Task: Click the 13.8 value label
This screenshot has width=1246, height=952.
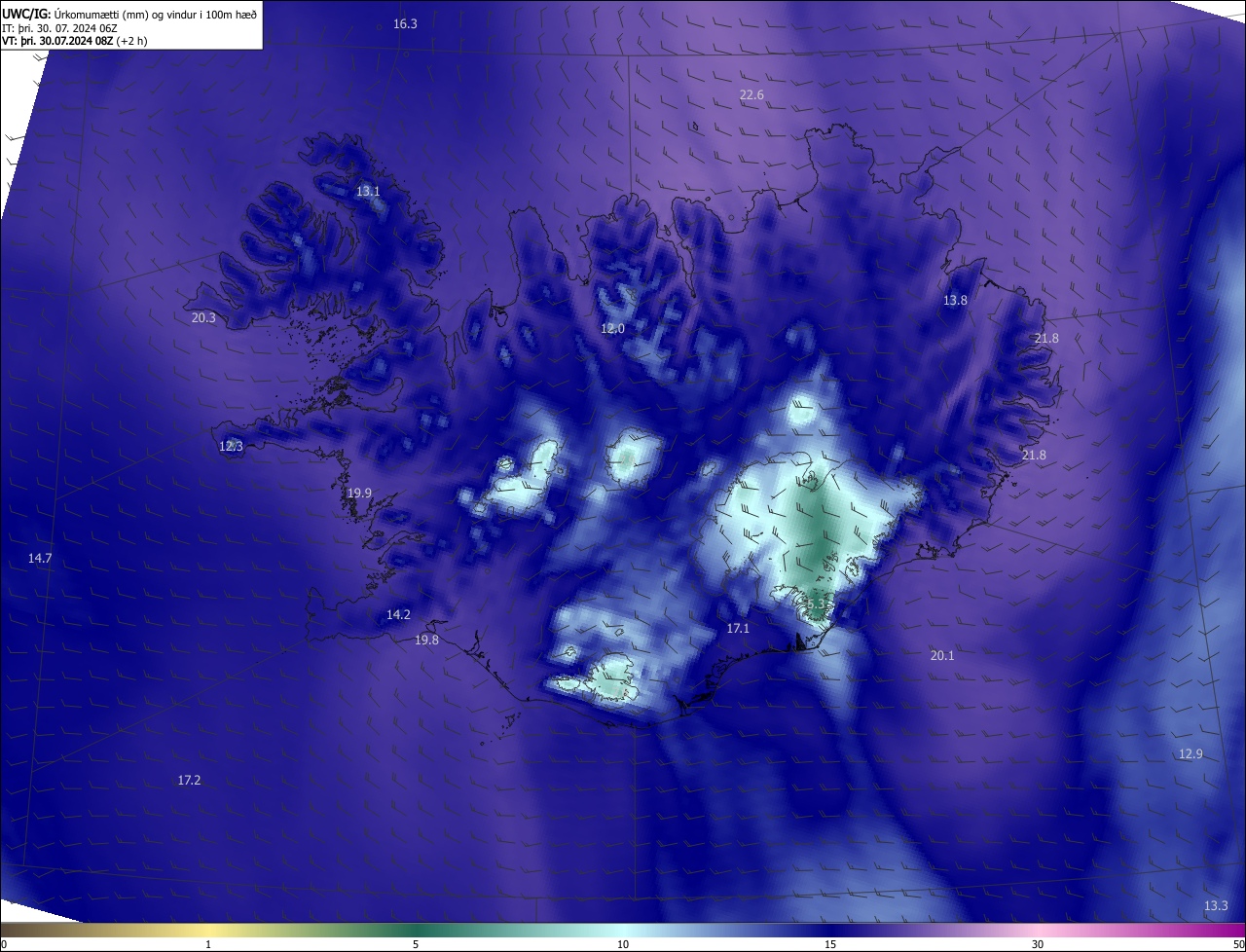Action: click(x=955, y=301)
